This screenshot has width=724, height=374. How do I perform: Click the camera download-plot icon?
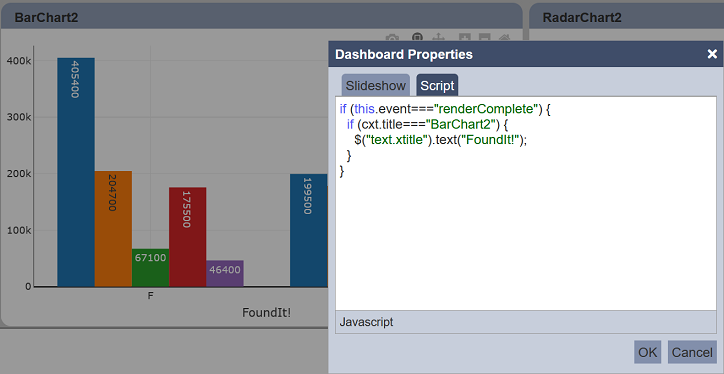392,37
